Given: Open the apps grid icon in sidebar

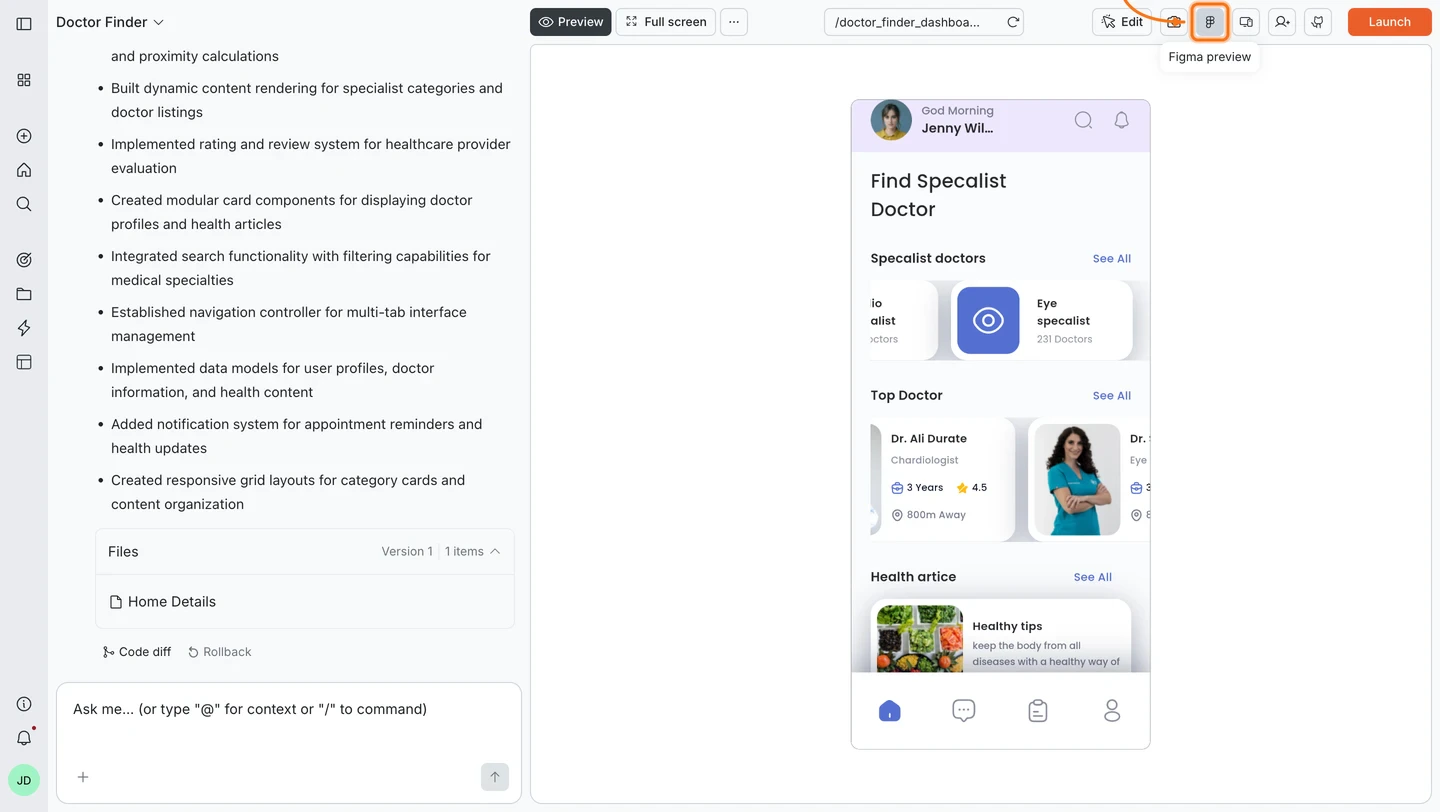Looking at the screenshot, I should click(23, 79).
